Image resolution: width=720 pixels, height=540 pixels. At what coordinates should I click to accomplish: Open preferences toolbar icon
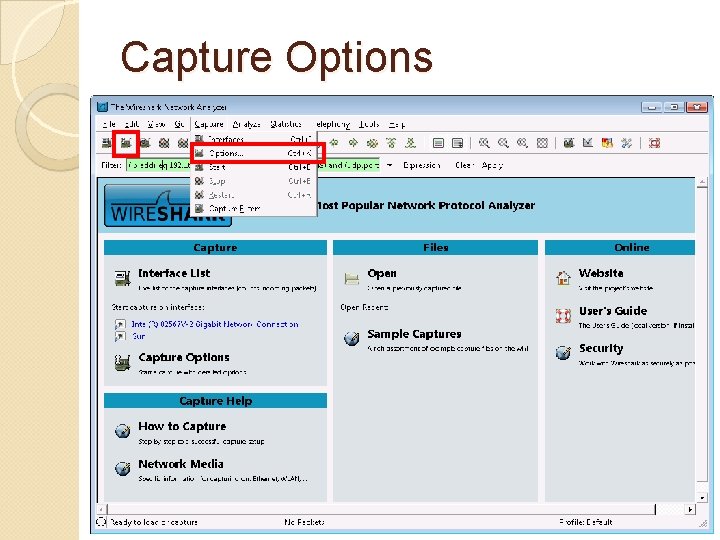tap(626, 143)
